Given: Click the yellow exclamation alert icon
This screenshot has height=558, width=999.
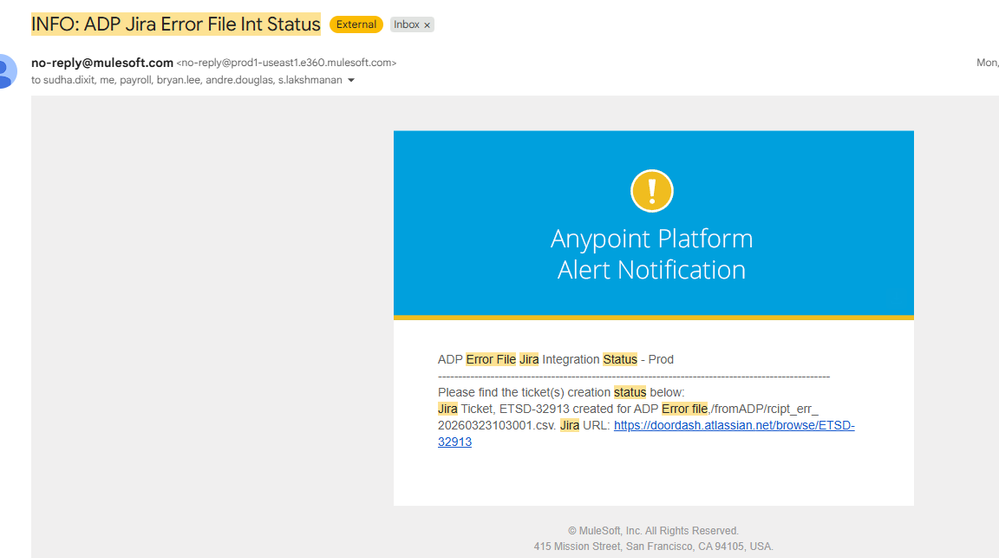Looking at the screenshot, I should coord(651,190).
